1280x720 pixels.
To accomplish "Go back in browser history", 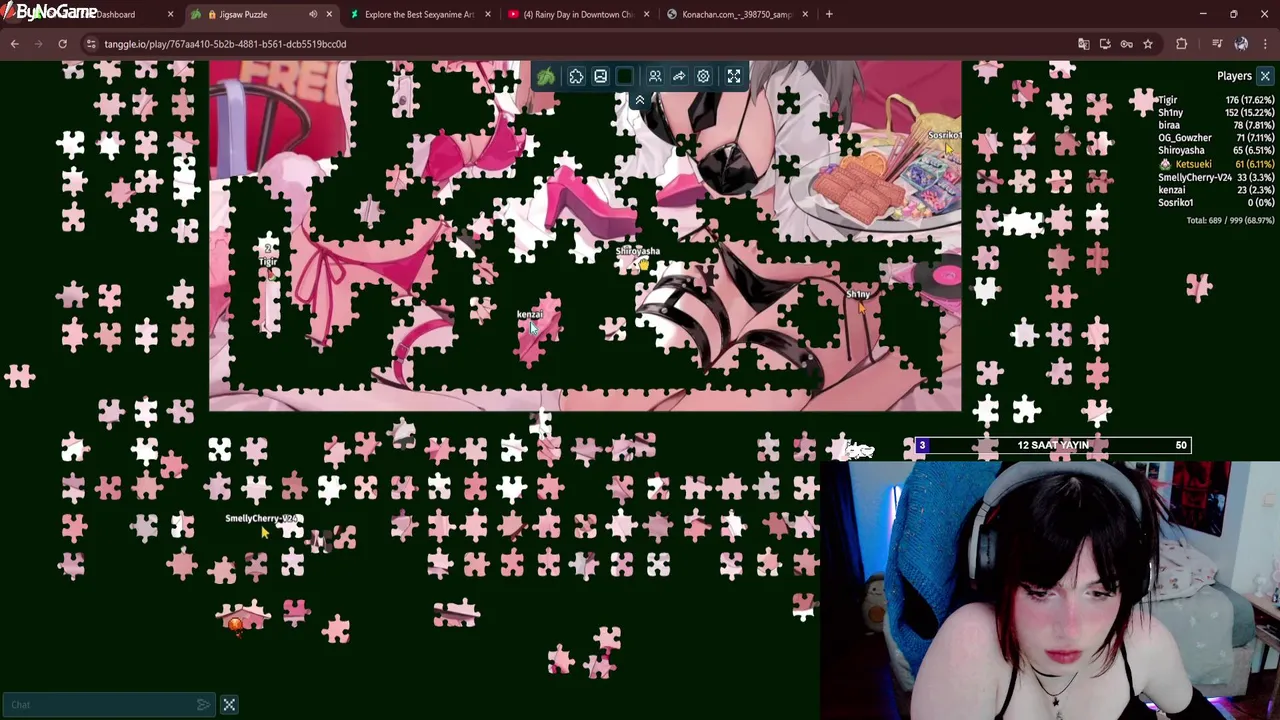I will pyautogui.click(x=15, y=44).
